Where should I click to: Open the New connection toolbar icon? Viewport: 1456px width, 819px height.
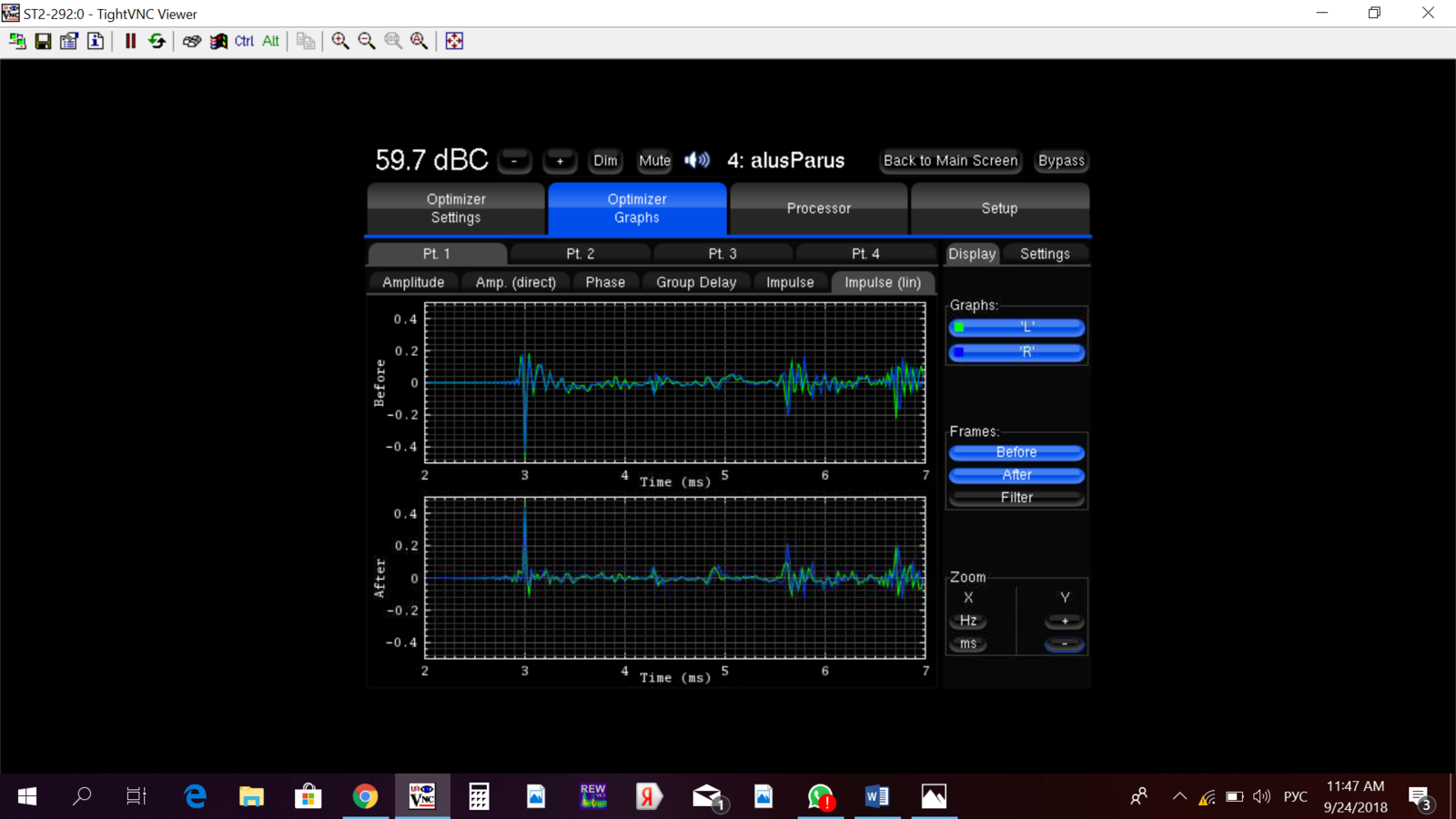pyautogui.click(x=17, y=41)
